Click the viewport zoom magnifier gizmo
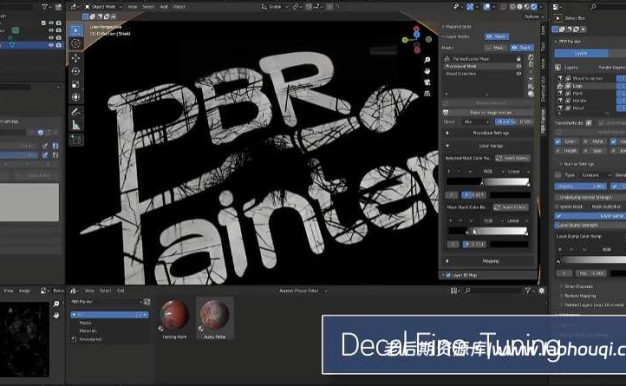 [427, 60]
